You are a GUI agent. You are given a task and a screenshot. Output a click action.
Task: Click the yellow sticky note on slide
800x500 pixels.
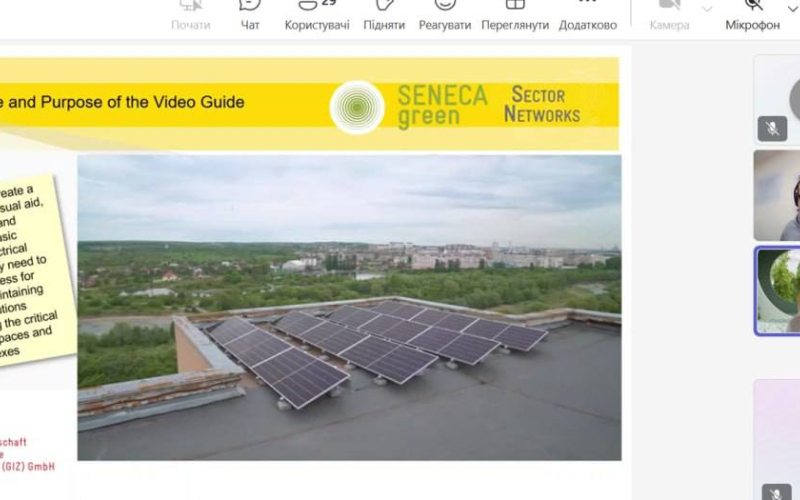(32, 270)
